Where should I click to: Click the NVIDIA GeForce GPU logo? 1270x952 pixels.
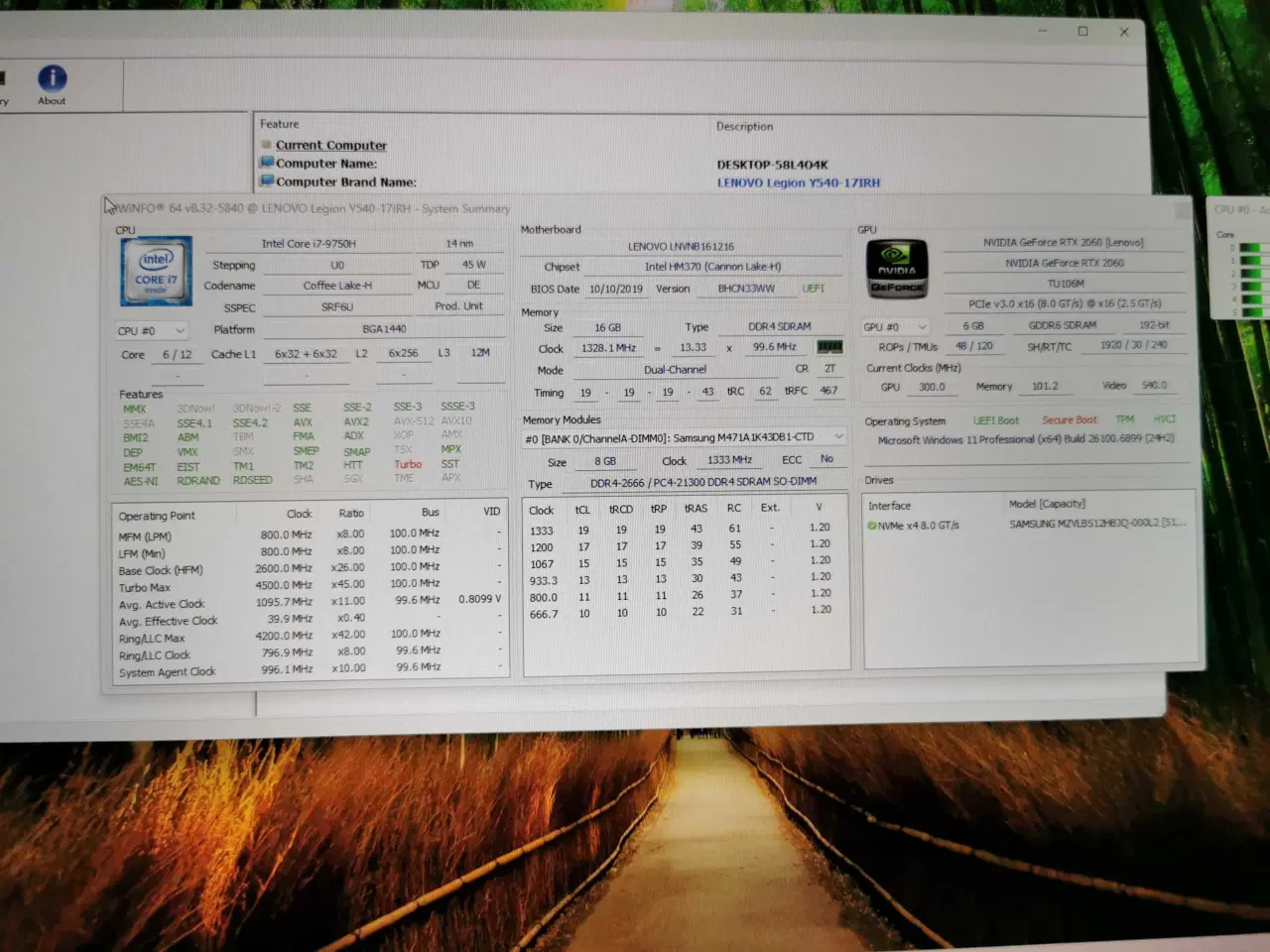pyautogui.click(x=896, y=269)
